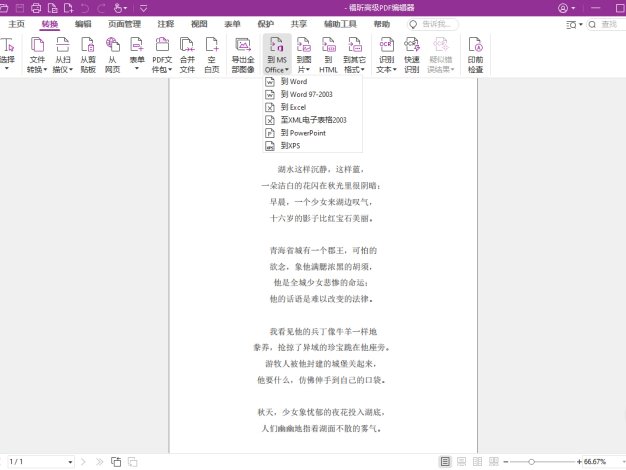Click the Print icon in quick access toolbar

click(36, 8)
